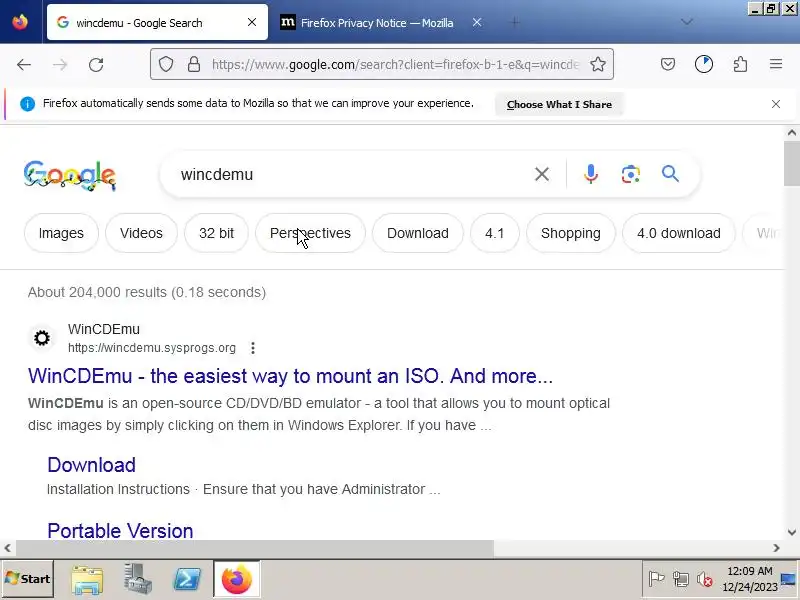
Task: Bookmark this page with the star icon
Action: (x=598, y=64)
